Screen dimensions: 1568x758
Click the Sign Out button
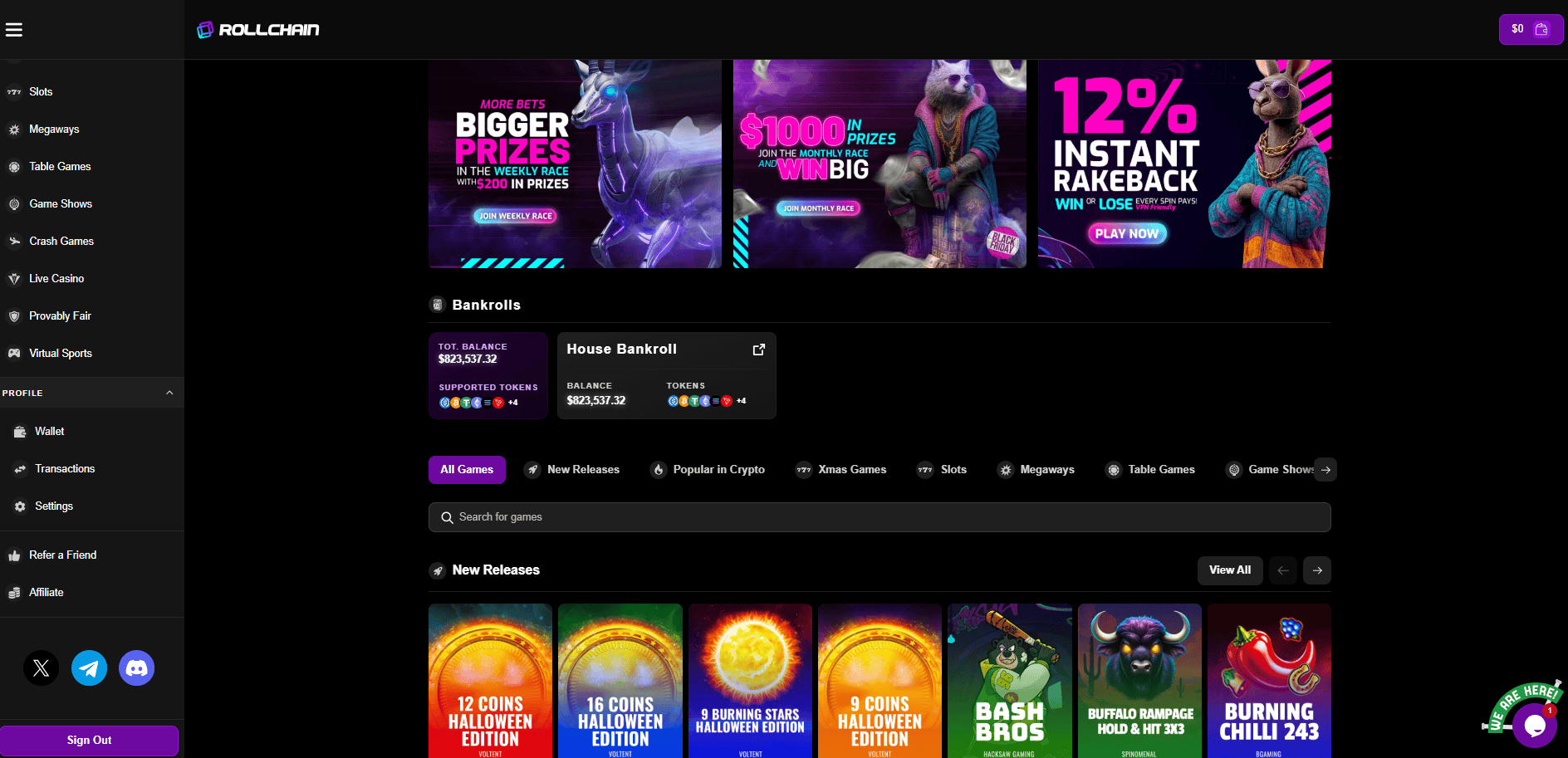point(90,740)
